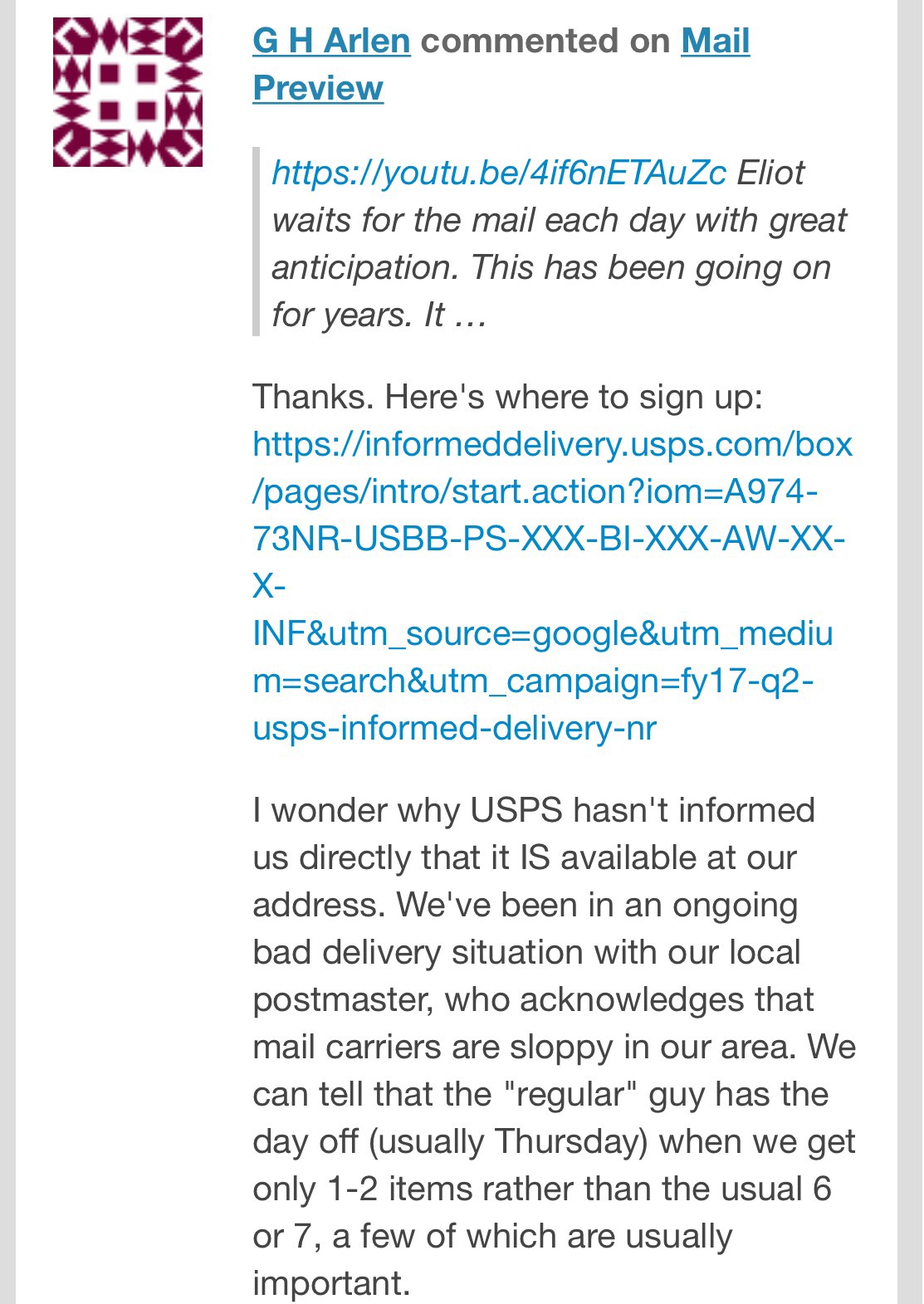Open the Mail Preview post link

715,41
